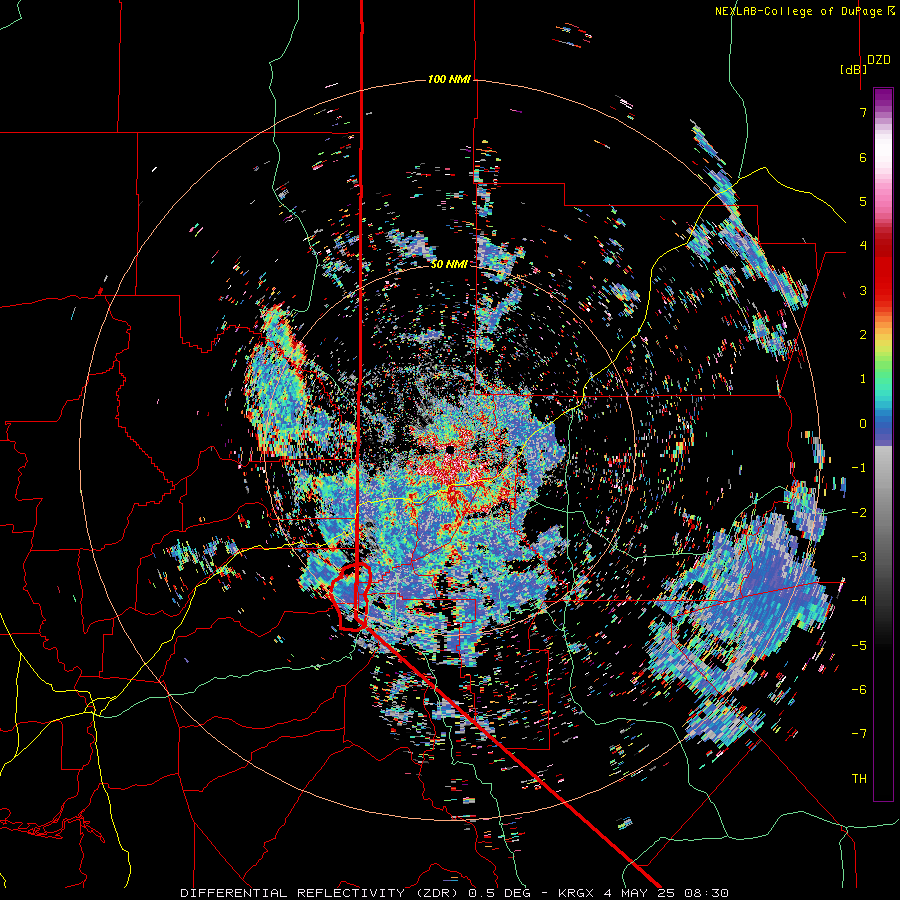900x900 pixels.
Task: Click the black radar site dot at center
Action: [x=450, y=449]
